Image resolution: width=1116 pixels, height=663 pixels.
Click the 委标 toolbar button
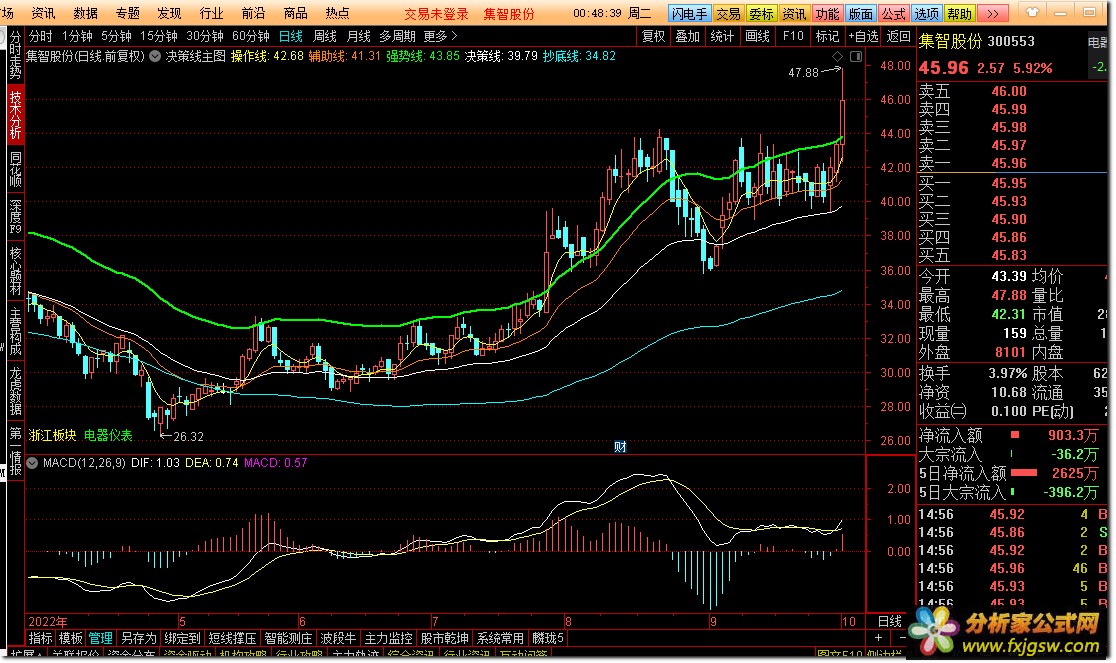click(x=761, y=14)
